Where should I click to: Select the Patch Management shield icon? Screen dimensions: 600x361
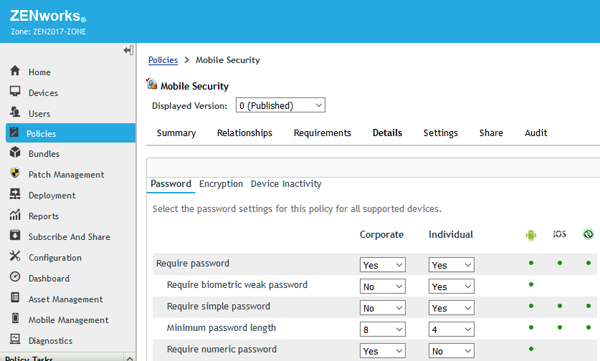pyautogui.click(x=15, y=173)
